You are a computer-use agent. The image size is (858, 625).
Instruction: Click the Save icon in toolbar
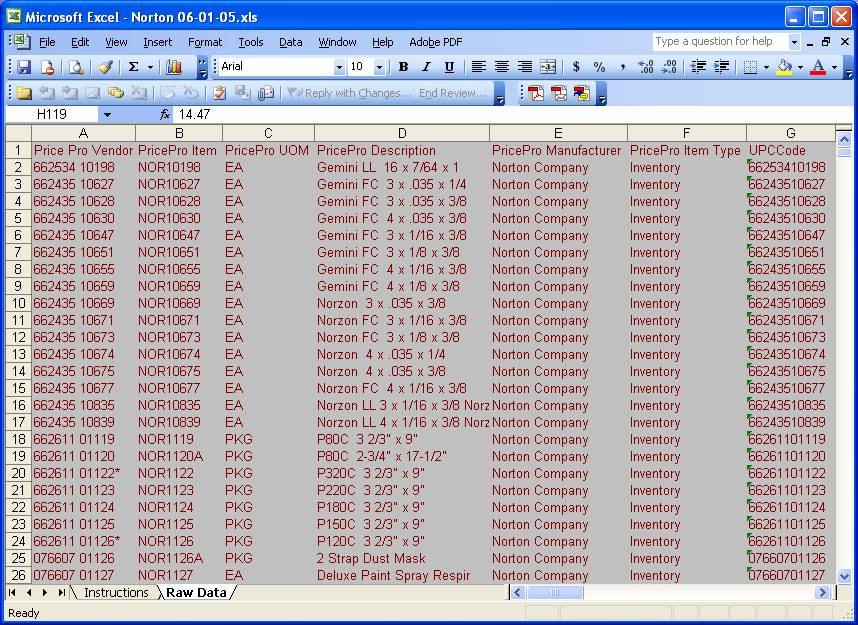point(24,67)
